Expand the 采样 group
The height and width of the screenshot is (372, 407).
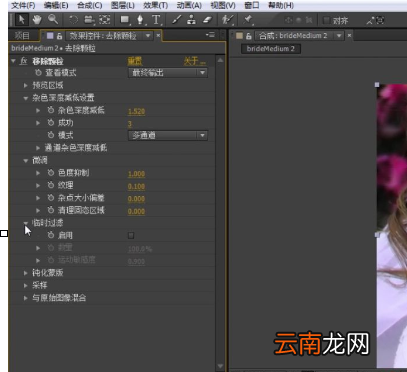pos(26,285)
